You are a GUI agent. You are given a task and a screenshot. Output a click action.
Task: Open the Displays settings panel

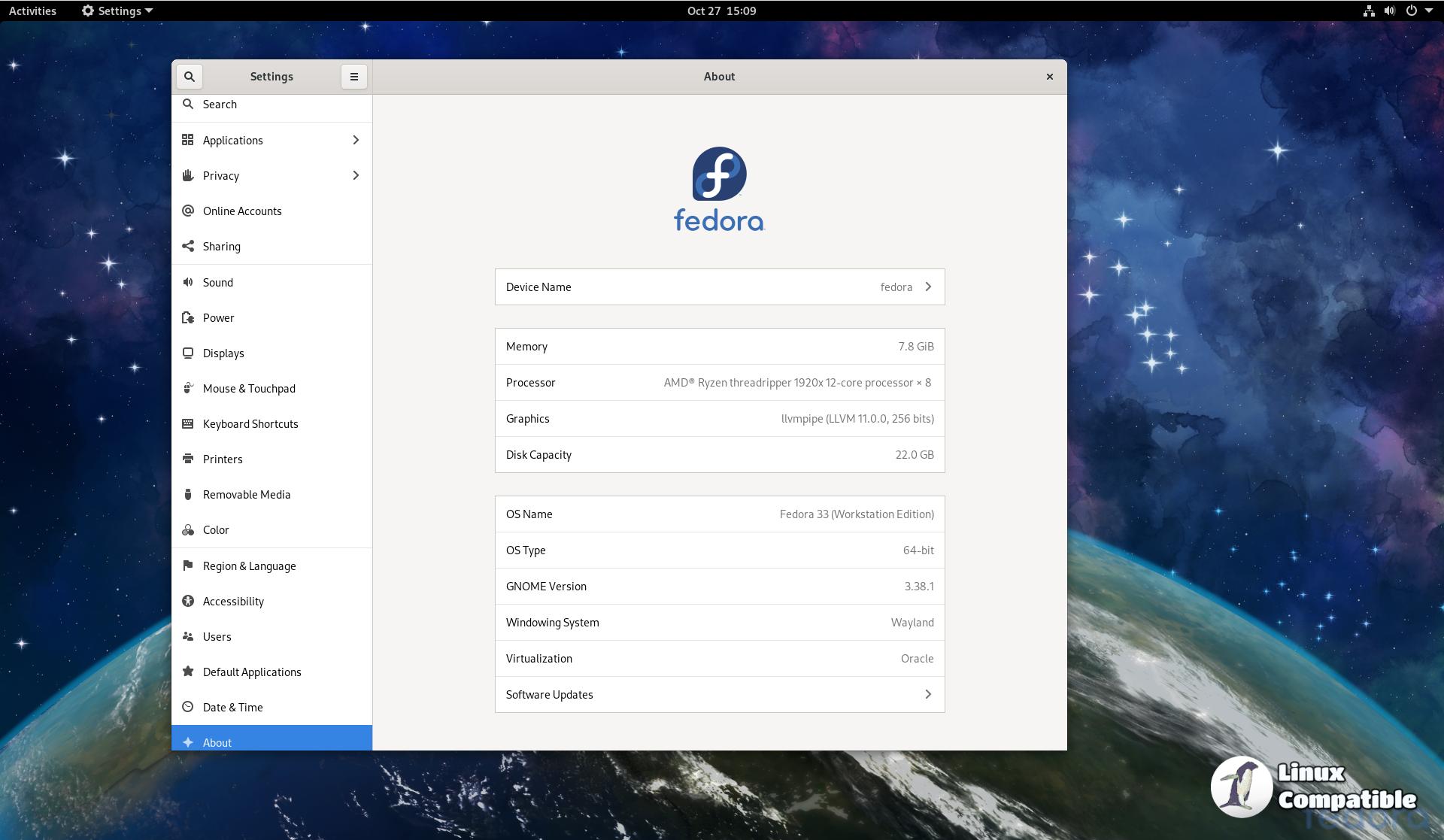(x=223, y=353)
